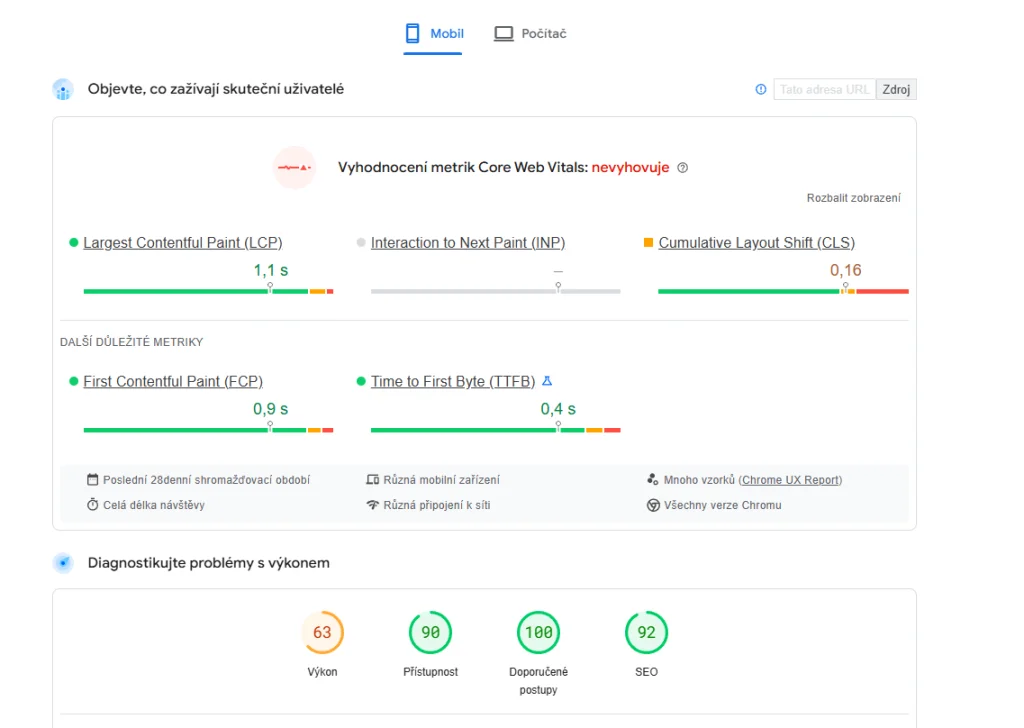Viewport: 1024px width, 728px height.
Task: Click the Doporučené postupy score gauge 100
Action: pos(538,633)
